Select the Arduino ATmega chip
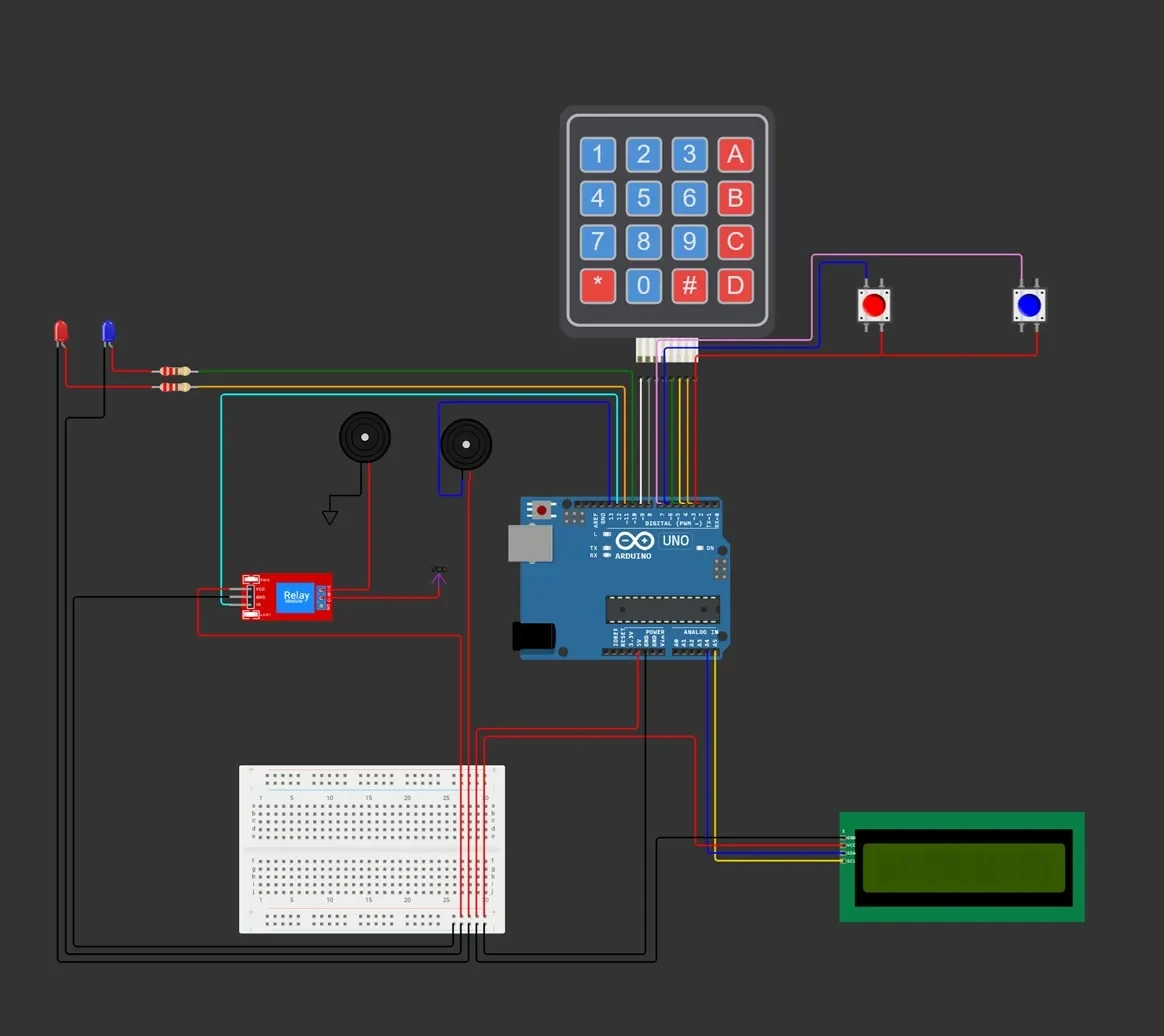Viewport: 1164px width, 1036px height. click(662, 609)
